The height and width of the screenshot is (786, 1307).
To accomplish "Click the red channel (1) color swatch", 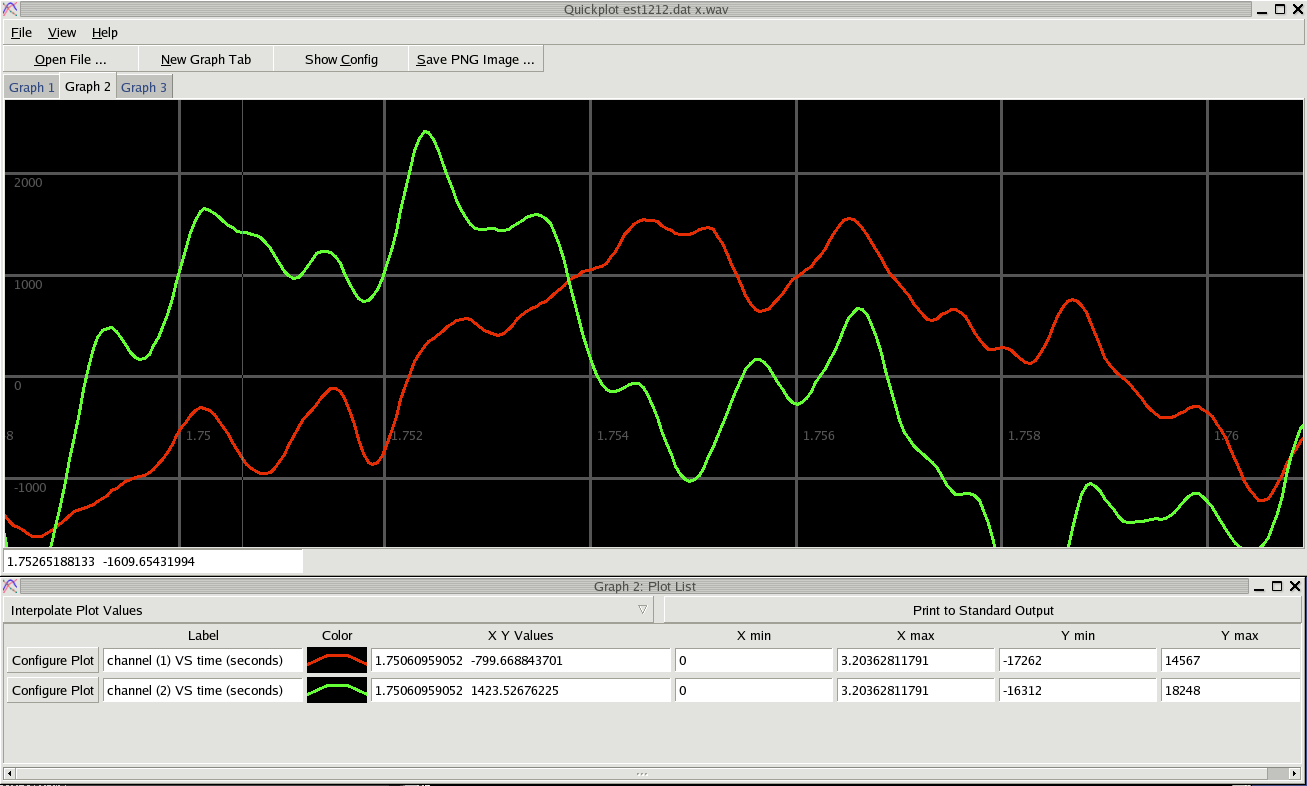I will pos(337,661).
